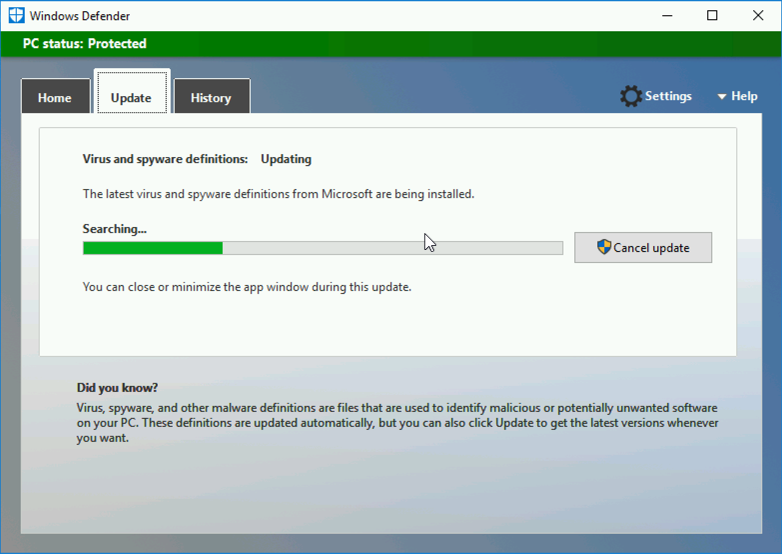Viewport: 782px width, 554px height.
Task: Switch to the Home tab
Action: point(55,96)
